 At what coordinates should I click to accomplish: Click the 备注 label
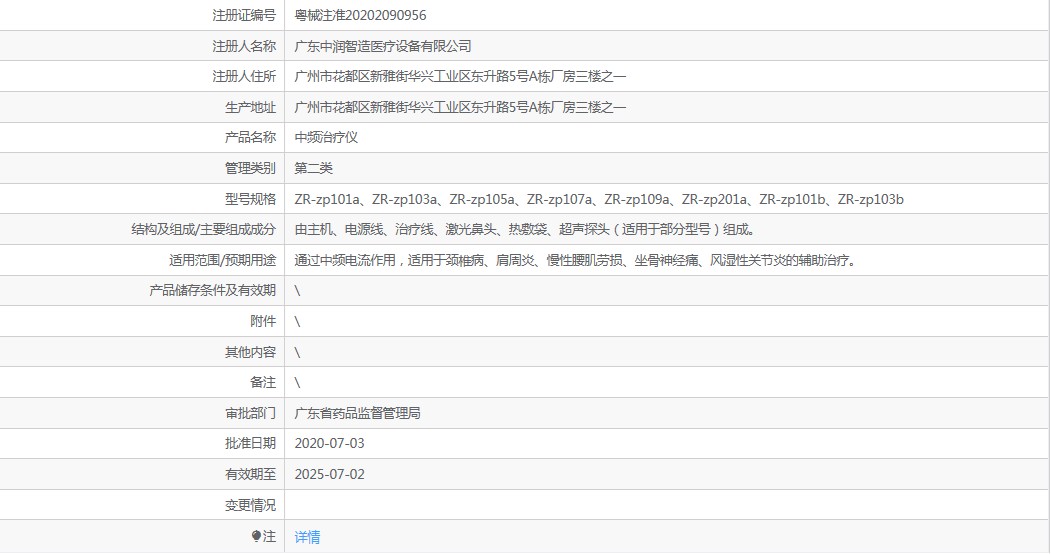pyautogui.click(x=263, y=382)
